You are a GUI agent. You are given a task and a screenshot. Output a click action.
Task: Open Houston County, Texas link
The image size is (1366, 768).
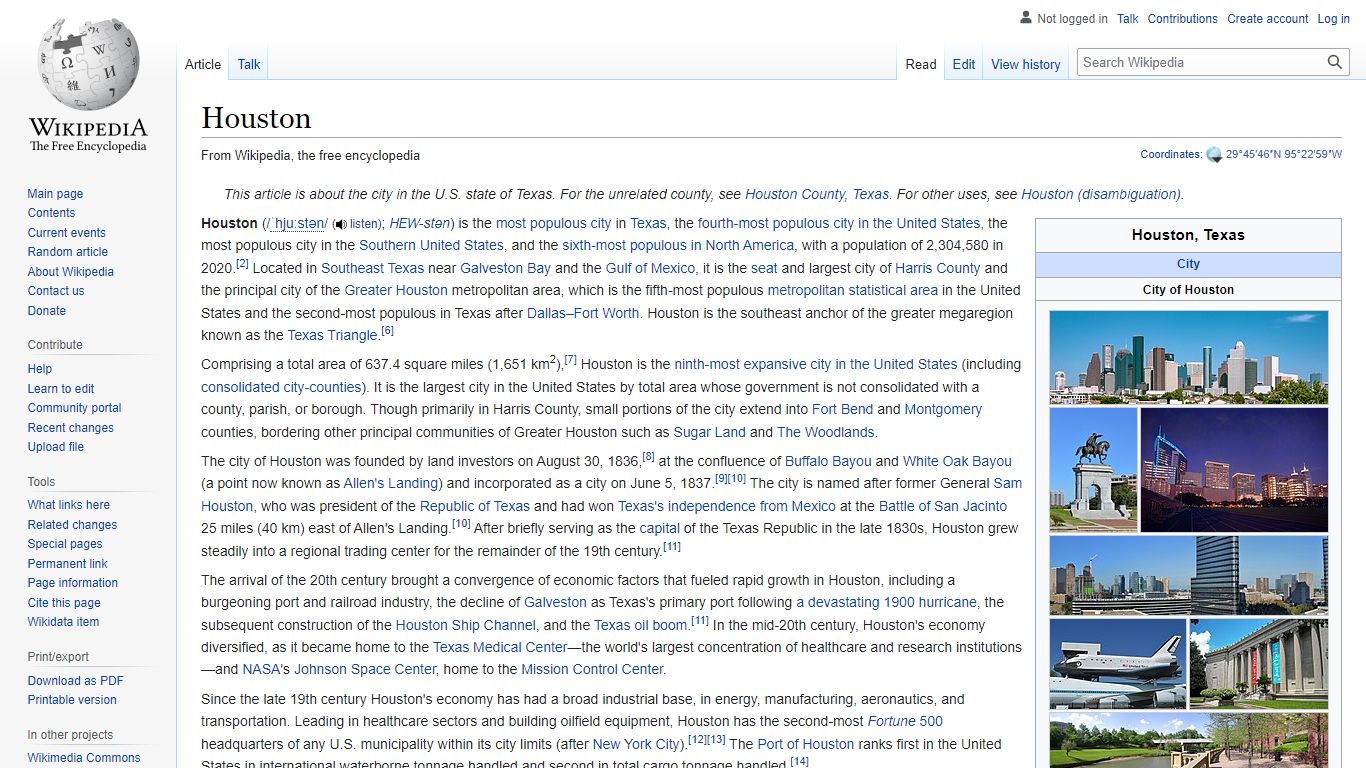point(817,194)
